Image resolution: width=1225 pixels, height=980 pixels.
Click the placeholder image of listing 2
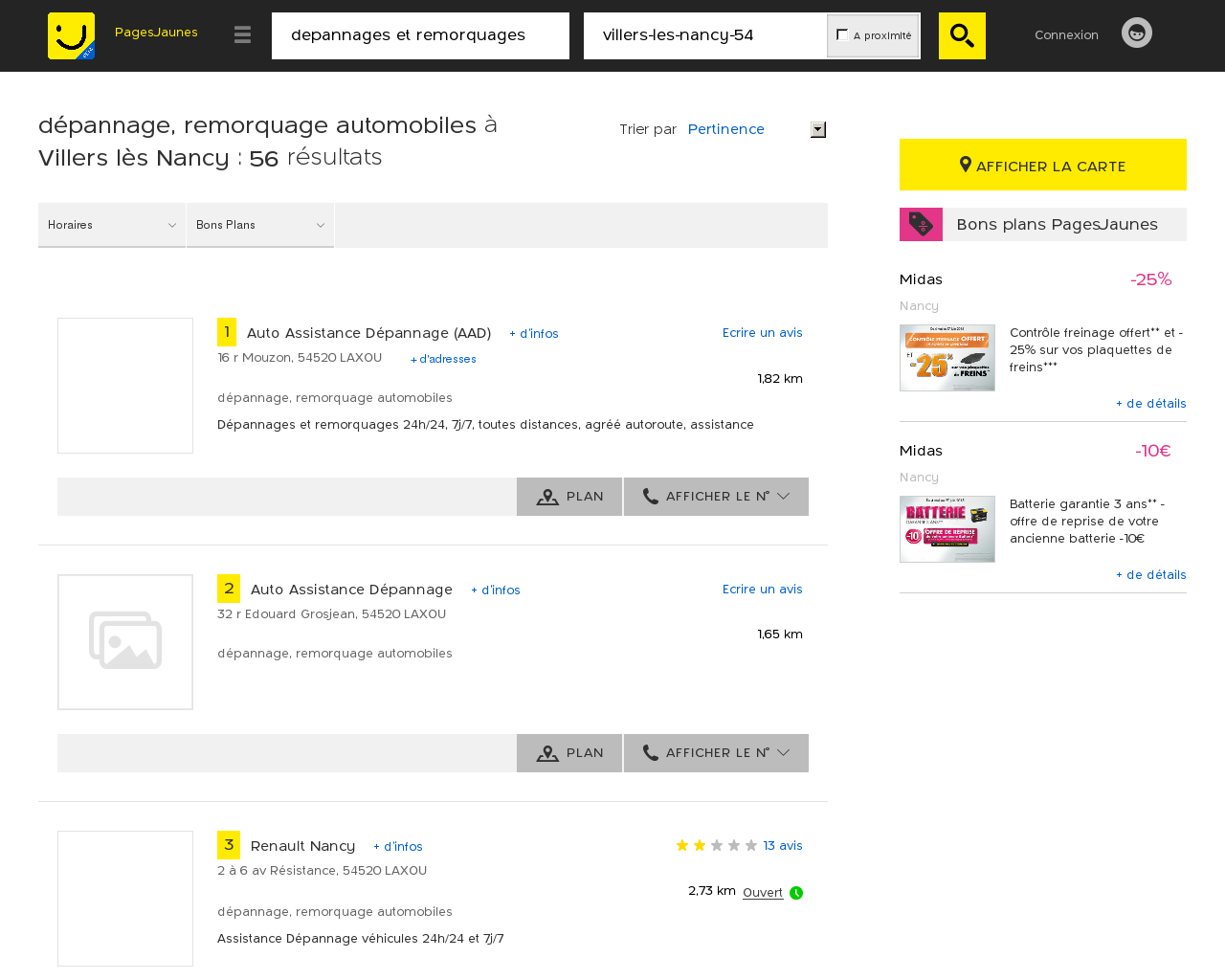pos(125,642)
